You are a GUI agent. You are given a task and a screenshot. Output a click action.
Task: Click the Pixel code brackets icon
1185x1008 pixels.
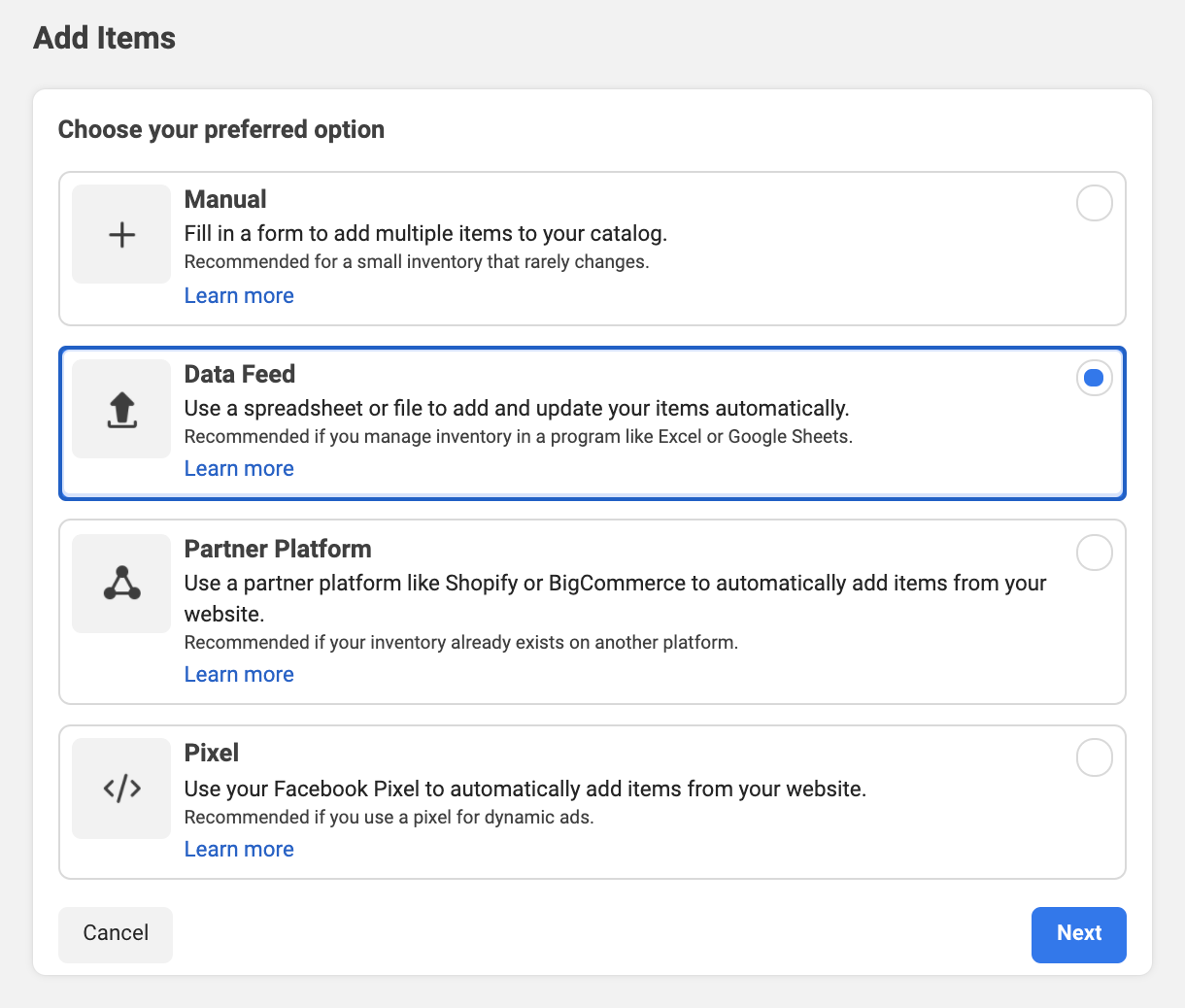click(121, 789)
